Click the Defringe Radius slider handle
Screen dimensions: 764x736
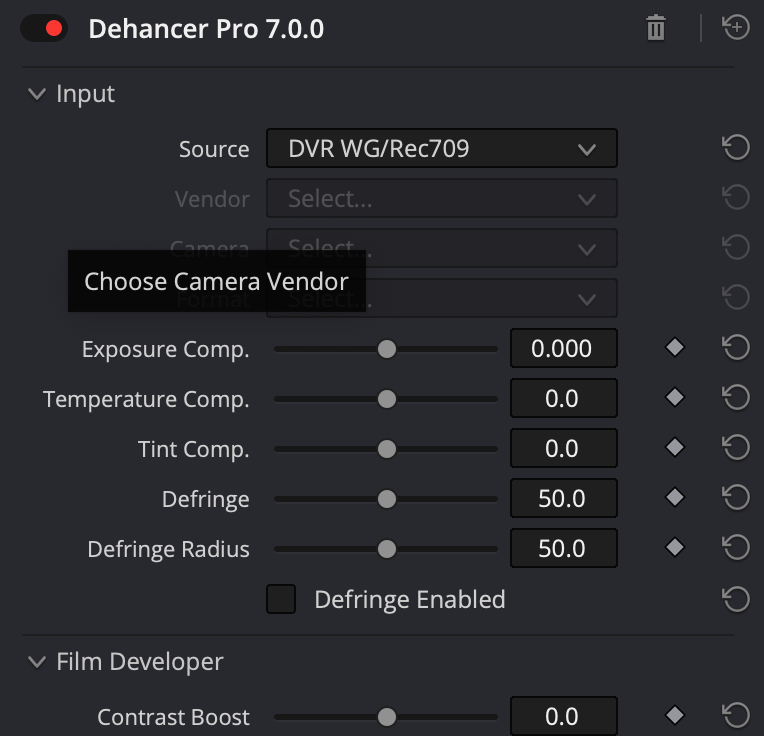coord(387,549)
